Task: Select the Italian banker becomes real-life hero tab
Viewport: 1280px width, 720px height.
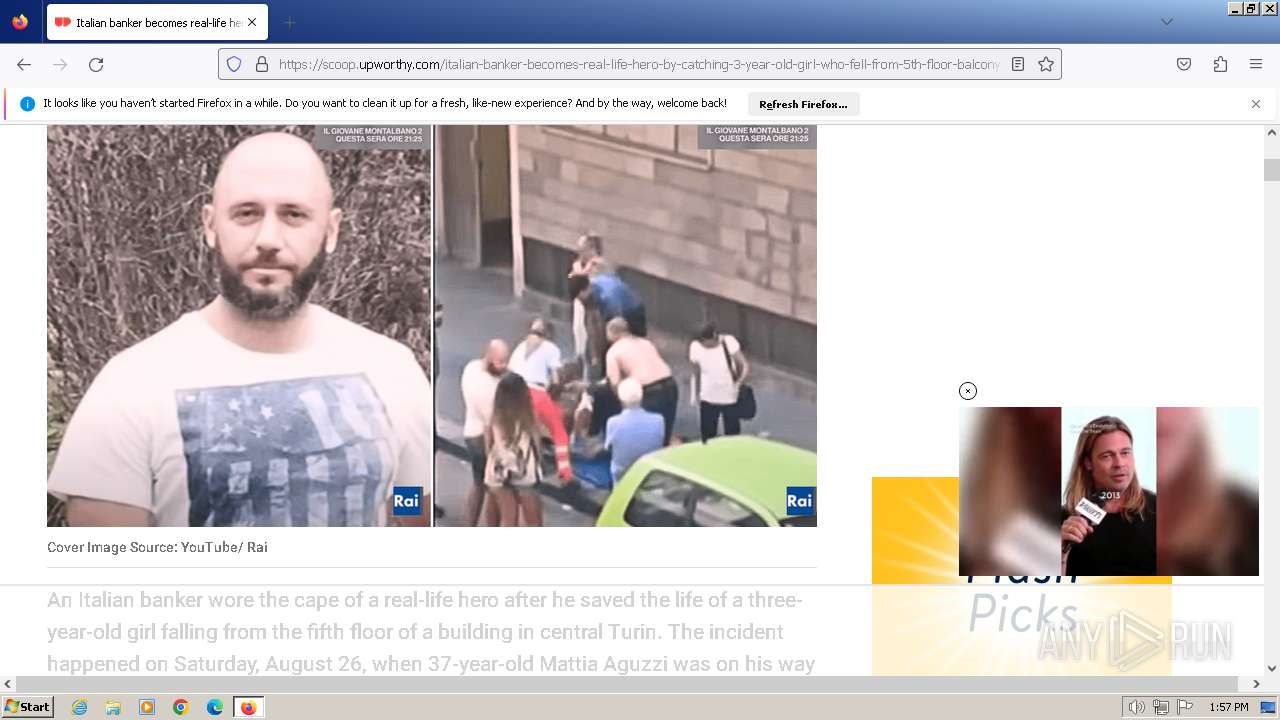Action: tap(156, 22)
